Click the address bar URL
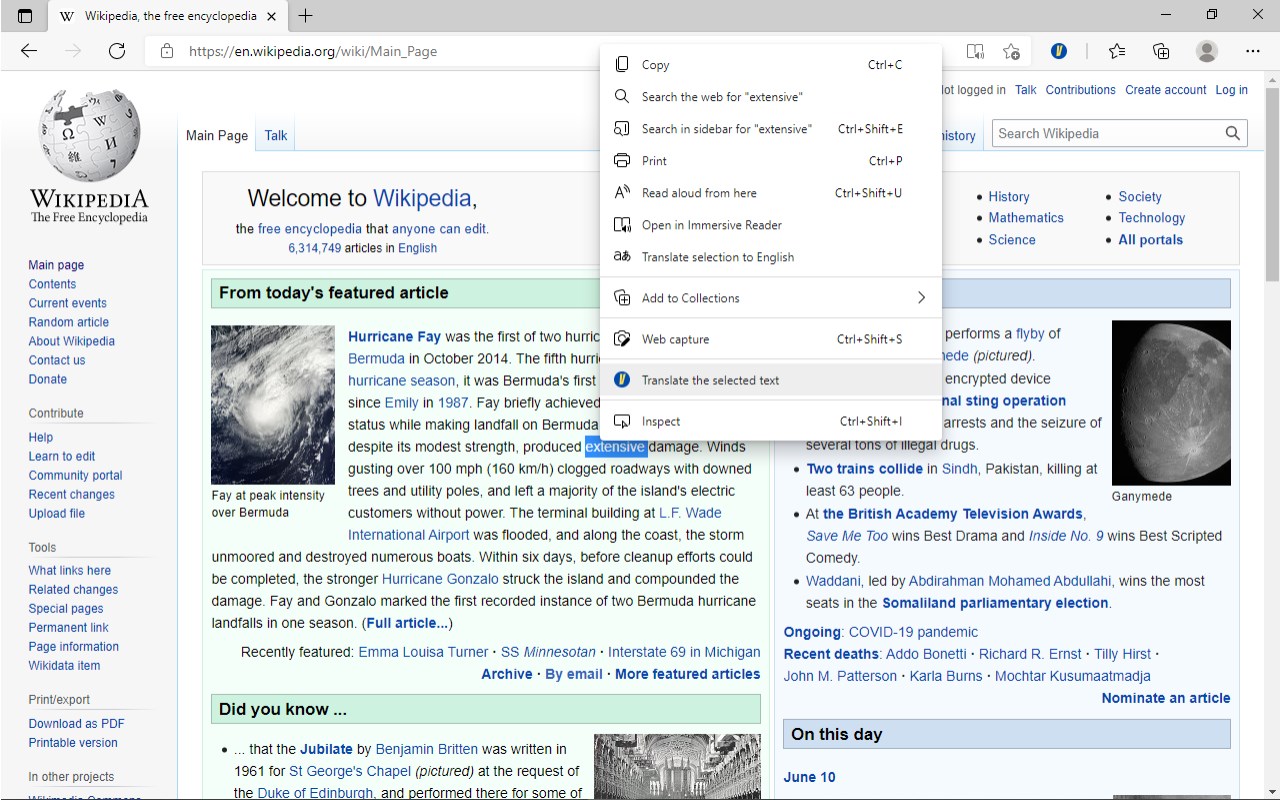Viewport: 1280px width, 800px height. pos(313,51)
